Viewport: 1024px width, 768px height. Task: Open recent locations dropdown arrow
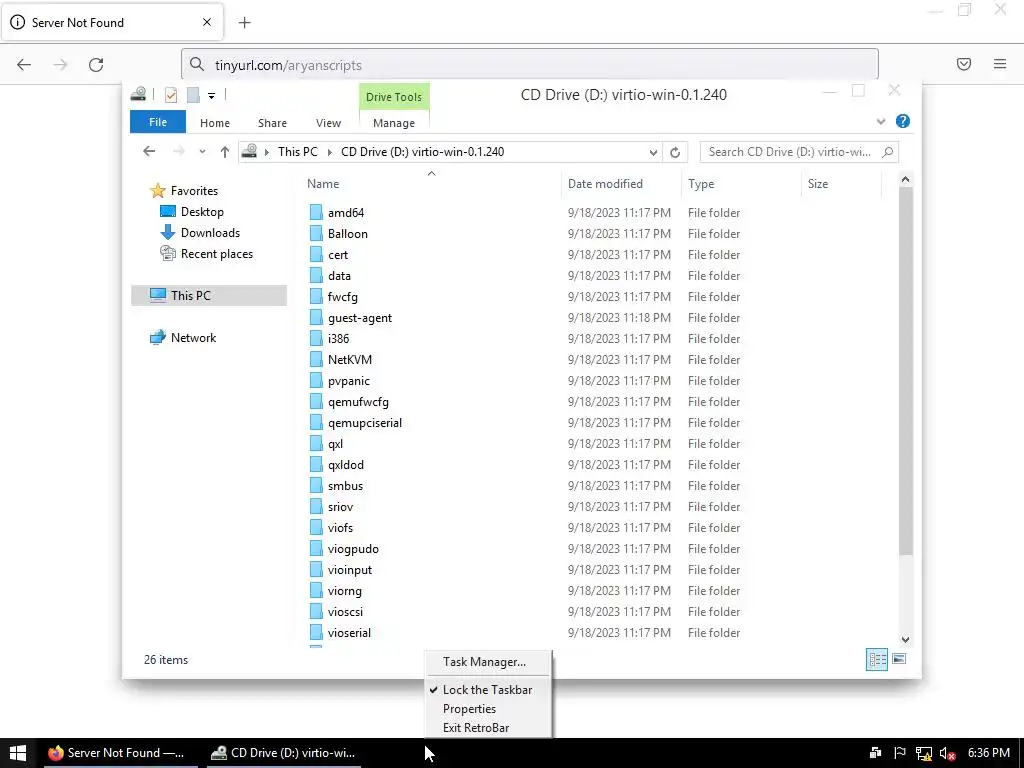coord(202,152)
